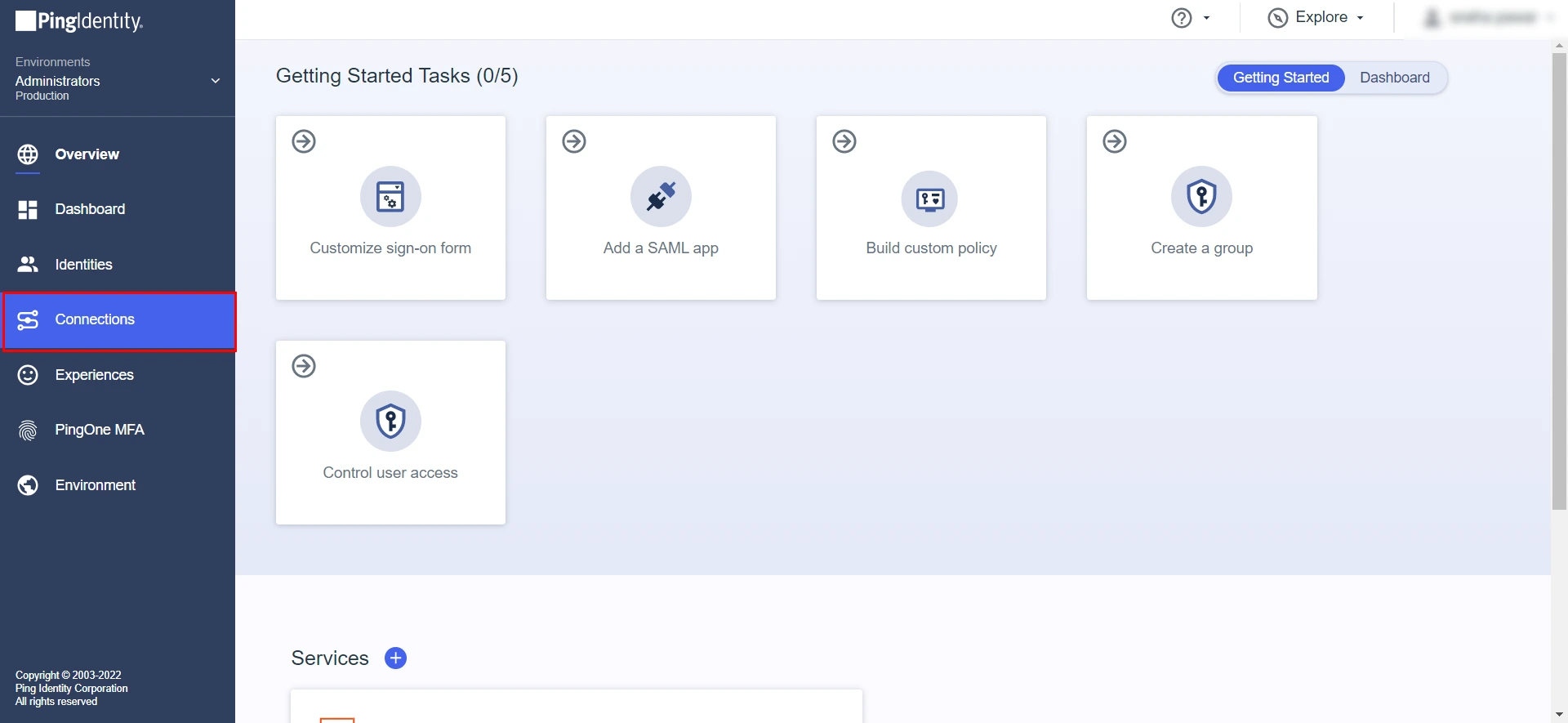
Task: Toggle to the Dashboard view in top right
Action: [x=1394, y=78]
